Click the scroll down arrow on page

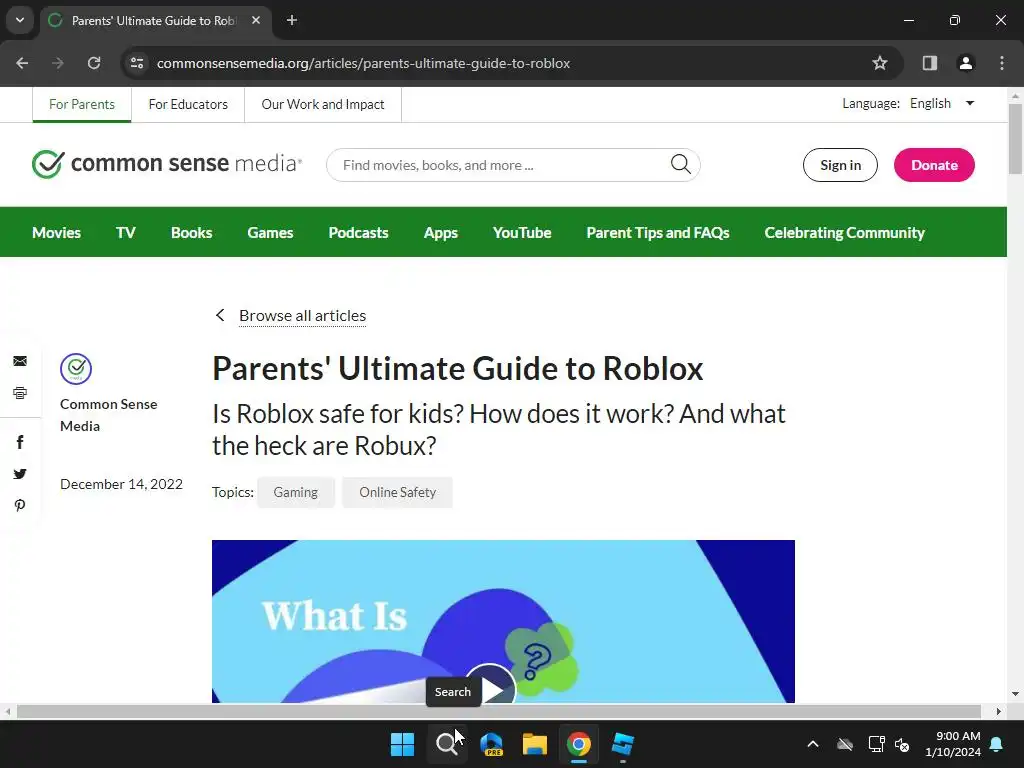tap(1015, 694)
